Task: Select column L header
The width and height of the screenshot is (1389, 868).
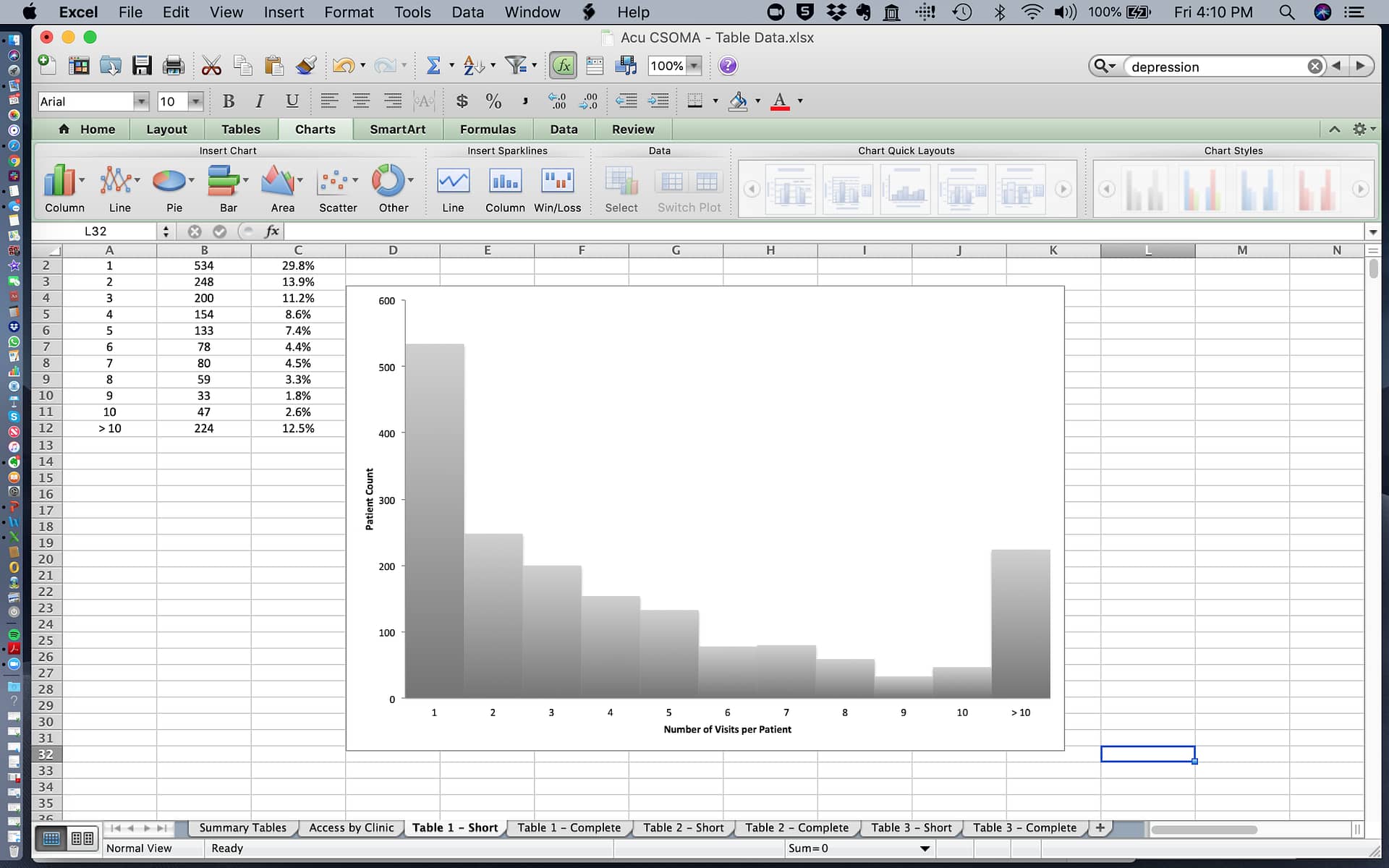Action: click(x=1147, y=250)
